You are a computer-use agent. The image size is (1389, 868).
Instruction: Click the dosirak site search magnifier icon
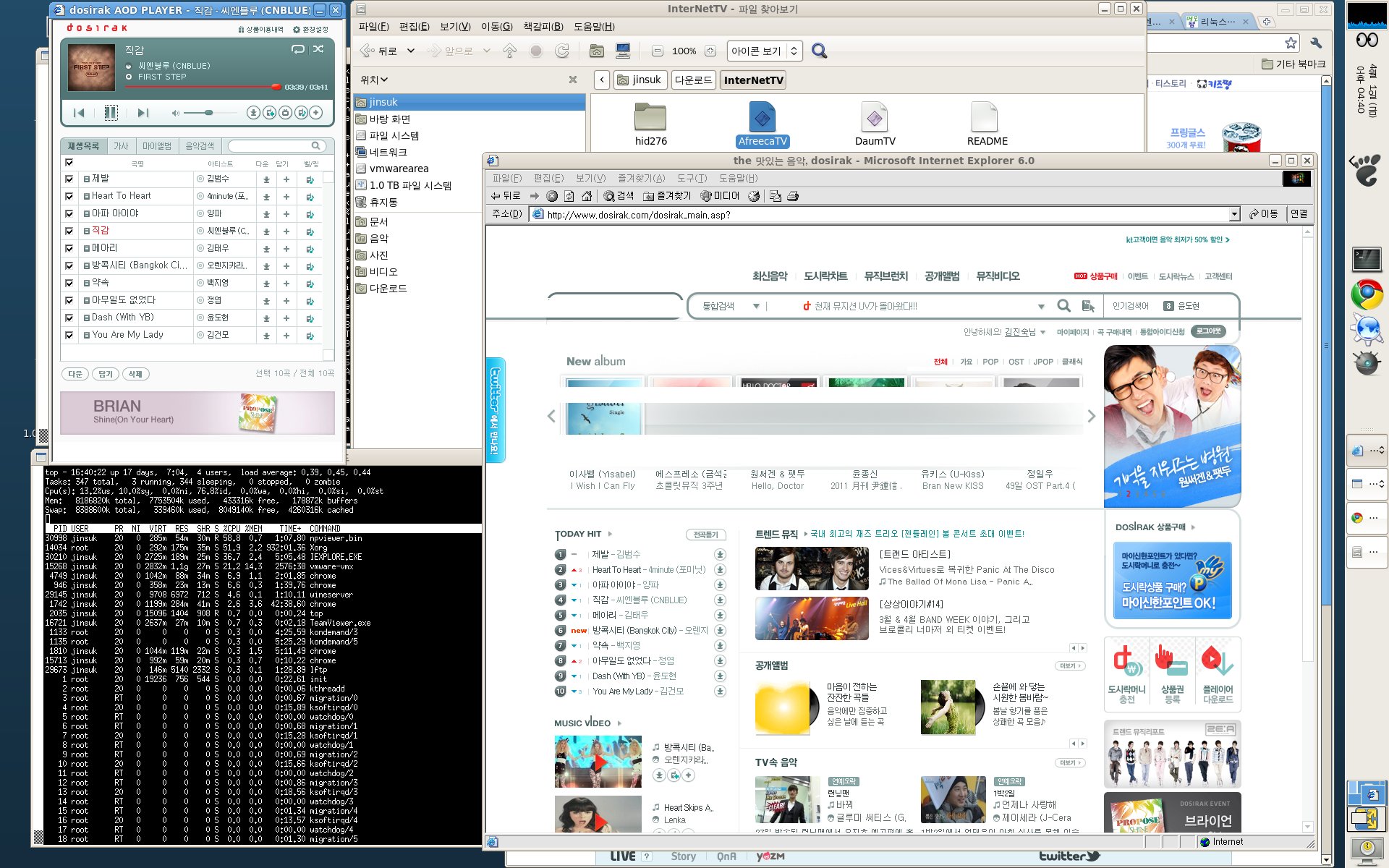(x=1063, y=306)
